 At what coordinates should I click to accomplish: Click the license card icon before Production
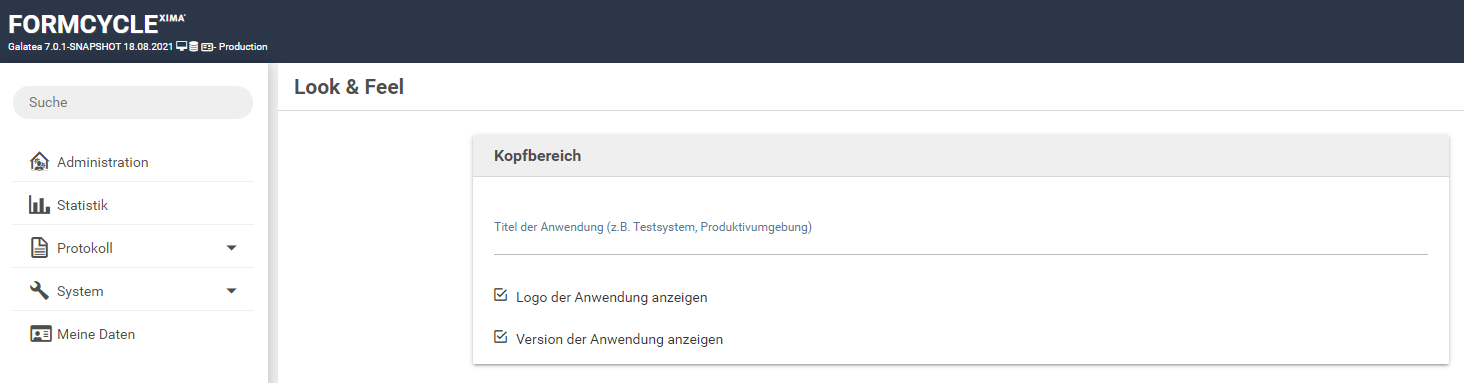click(207, 46)
